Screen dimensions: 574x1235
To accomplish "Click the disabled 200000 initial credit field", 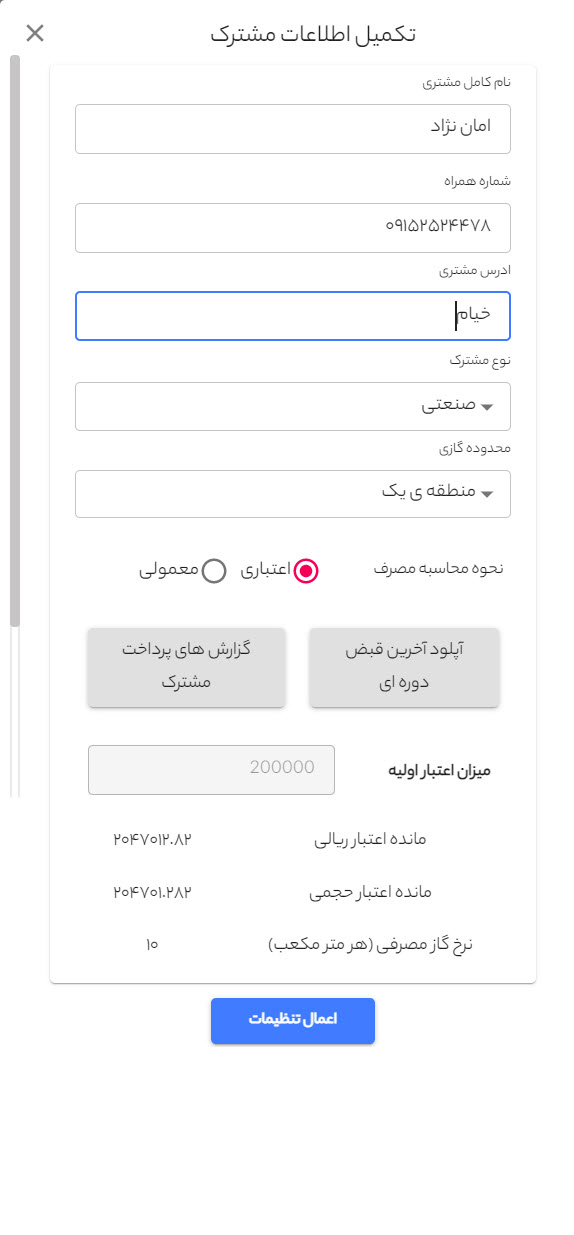I will tap(211, 769).
